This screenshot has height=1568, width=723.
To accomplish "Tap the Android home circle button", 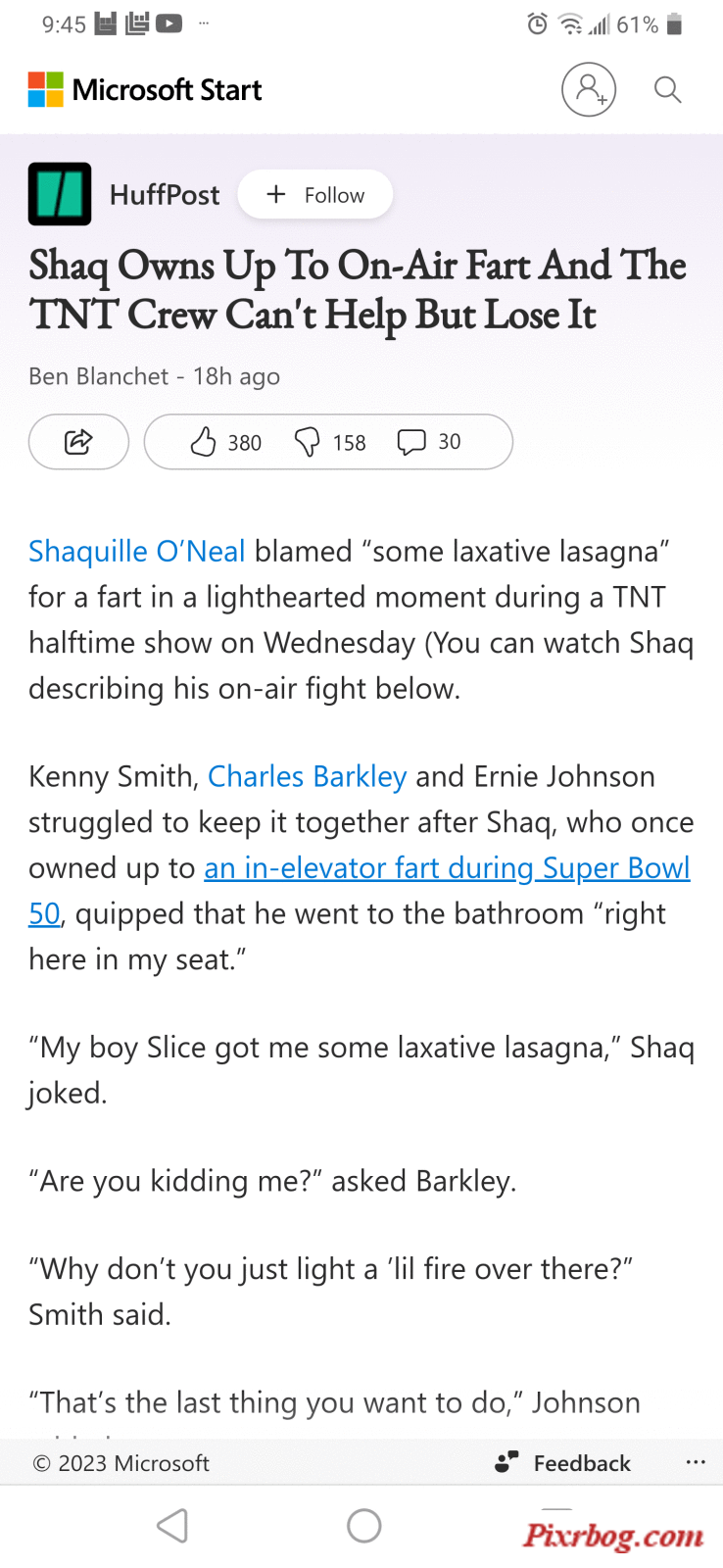I will coord(364,1526).
